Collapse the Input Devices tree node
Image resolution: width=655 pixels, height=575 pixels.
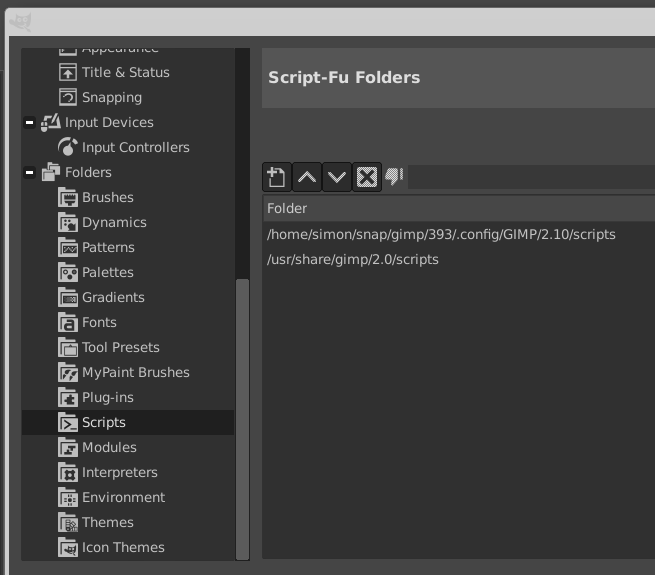click(x=29, y=122)
